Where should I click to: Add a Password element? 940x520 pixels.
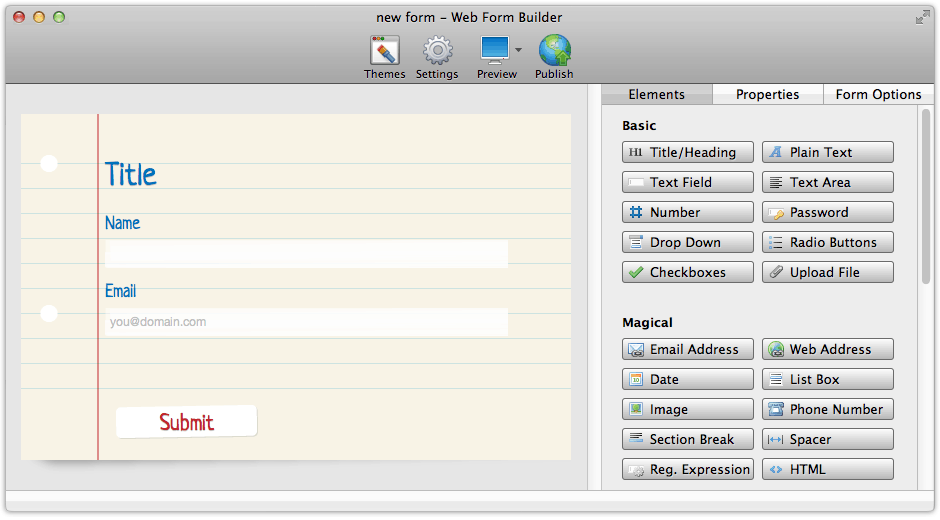click(828, 212)
